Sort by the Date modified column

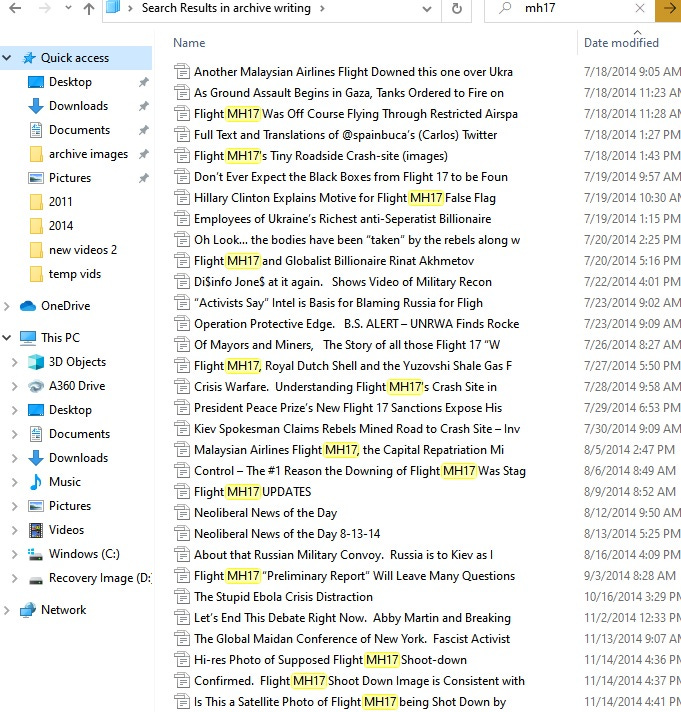[621, 43]
